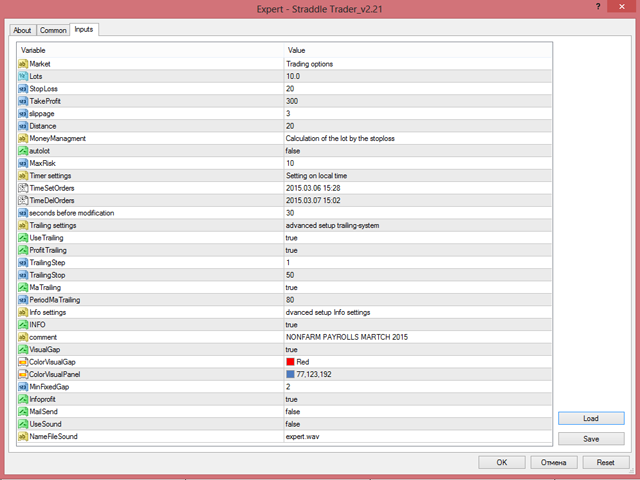Click the integer icon beside StopLoss

23,89
